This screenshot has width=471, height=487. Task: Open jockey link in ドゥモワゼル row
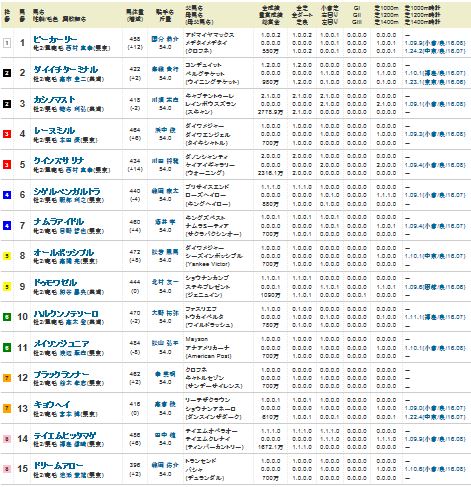click(165, 282)
